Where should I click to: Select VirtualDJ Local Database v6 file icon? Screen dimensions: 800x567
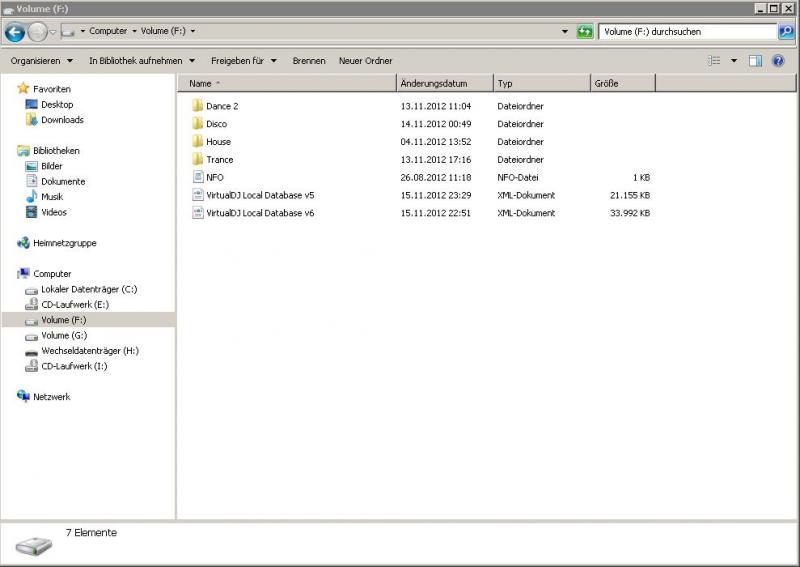coord(198,213)
